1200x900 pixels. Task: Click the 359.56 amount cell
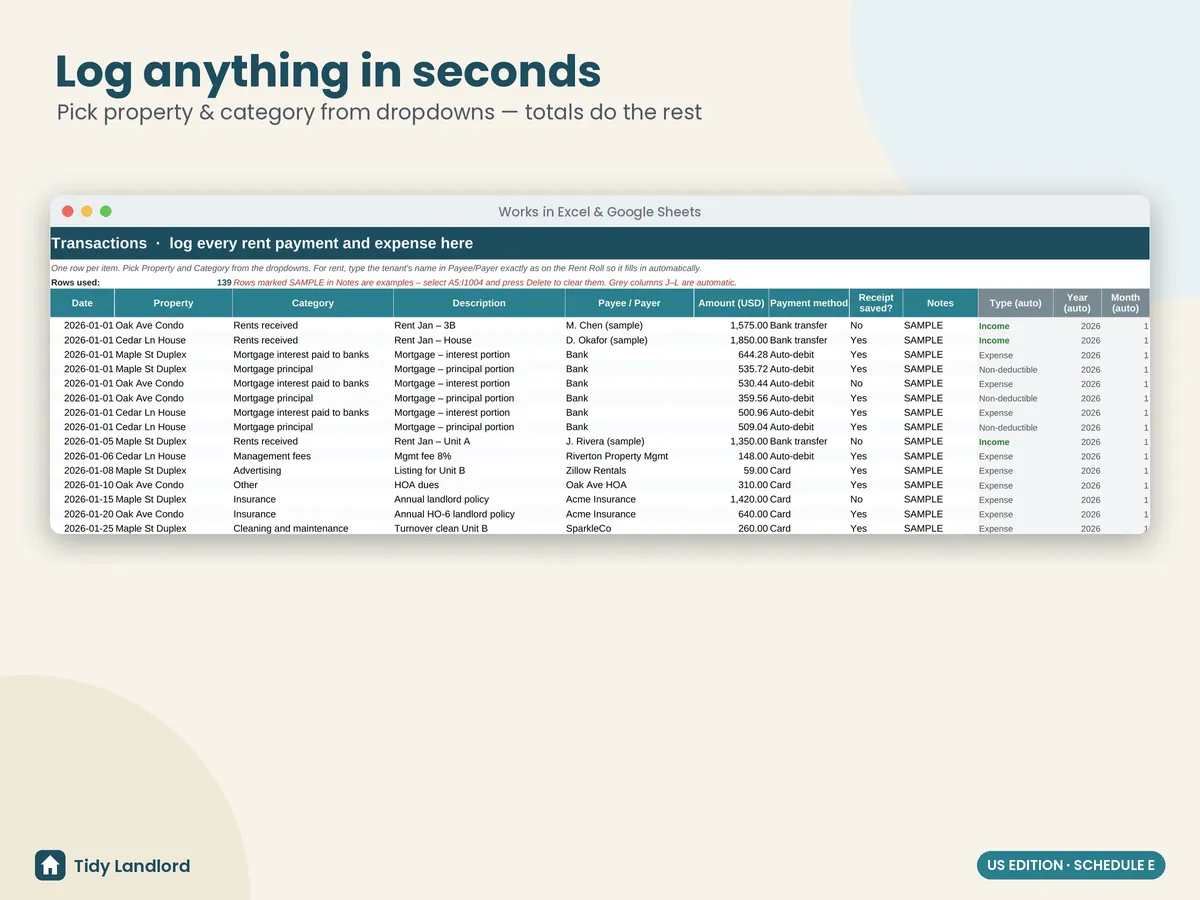(x=731, y=398)
